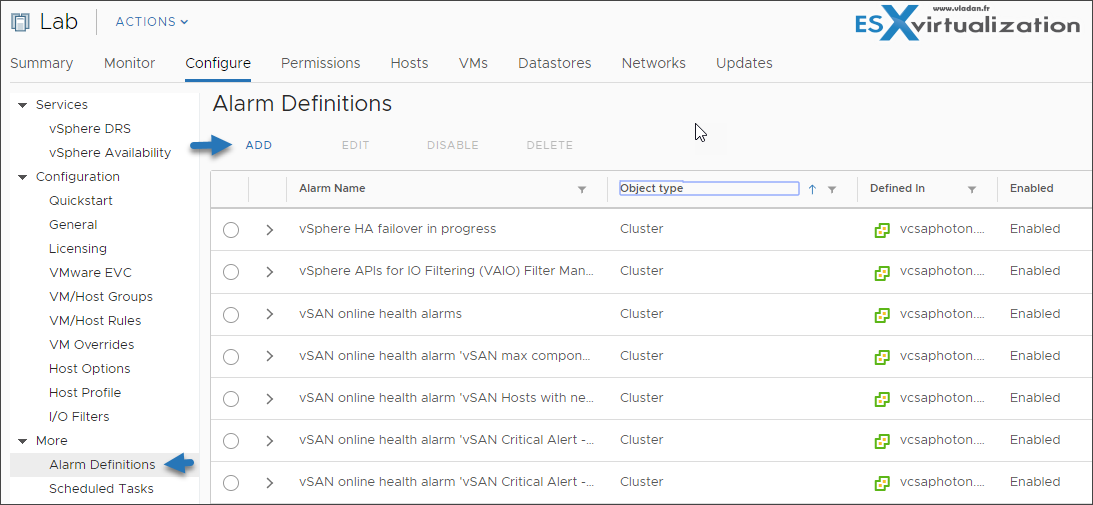1093x505 pixels.
Task: Collapse the Services tree section
Action: 22,105
